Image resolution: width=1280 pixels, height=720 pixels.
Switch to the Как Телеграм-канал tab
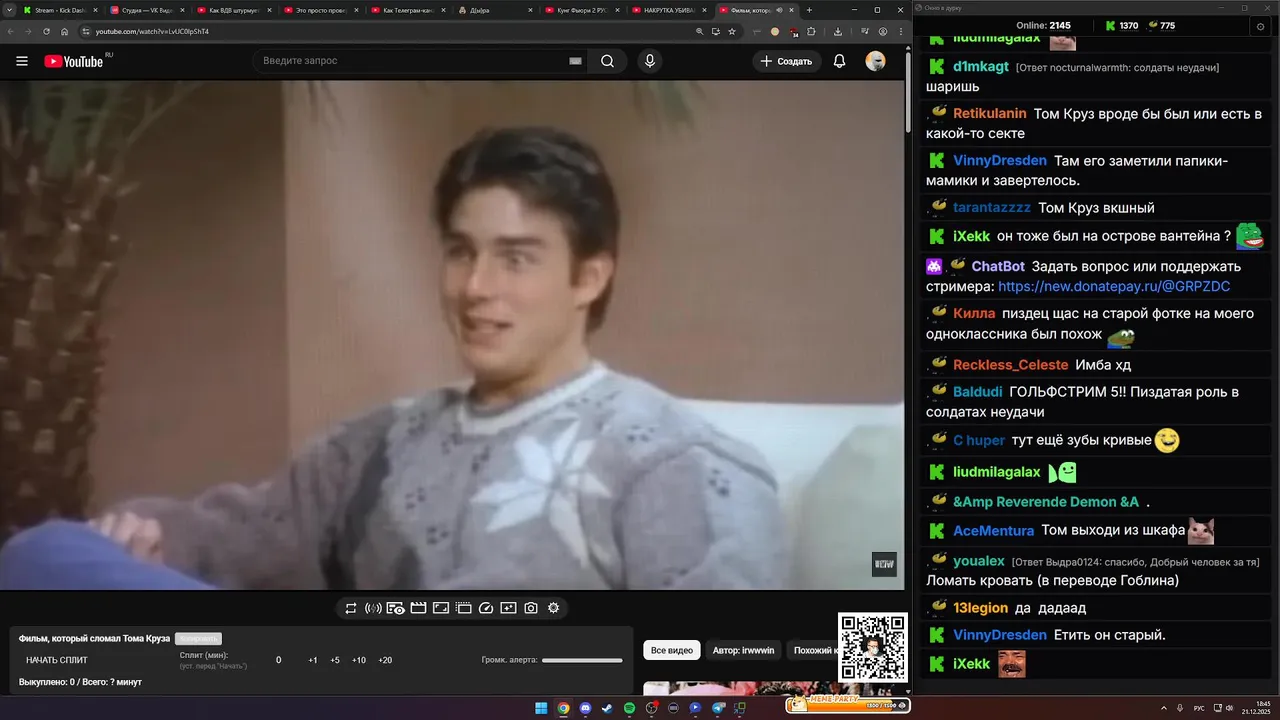click(407, 10)
